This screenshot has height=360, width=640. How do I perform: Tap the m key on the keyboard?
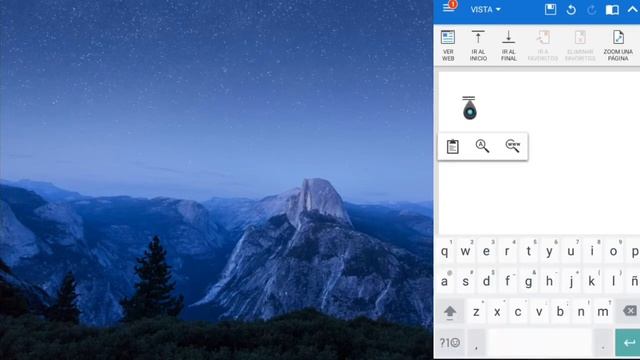coord(603,312)
